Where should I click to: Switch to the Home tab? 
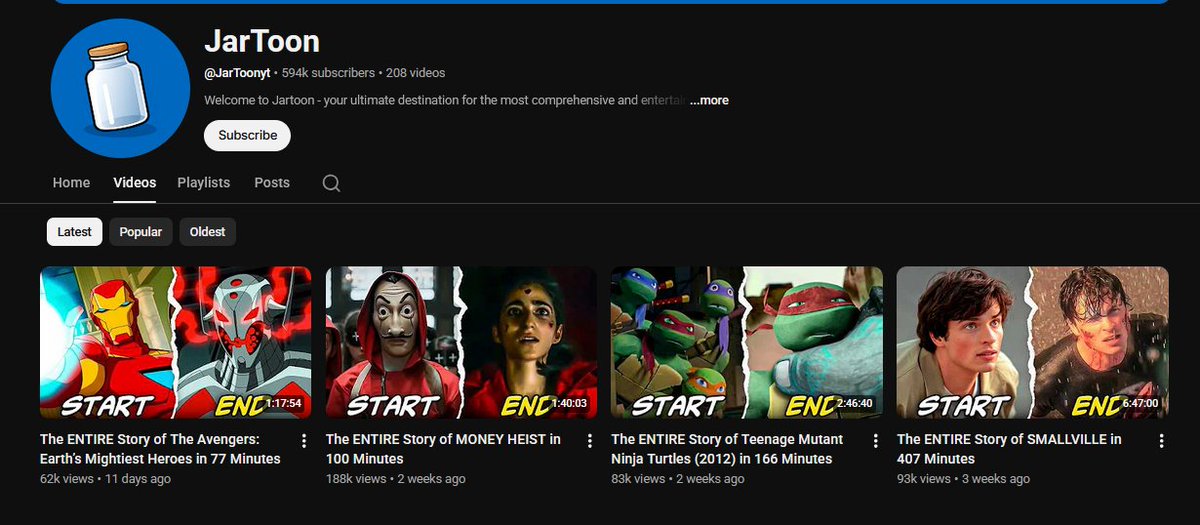(71, 183)
